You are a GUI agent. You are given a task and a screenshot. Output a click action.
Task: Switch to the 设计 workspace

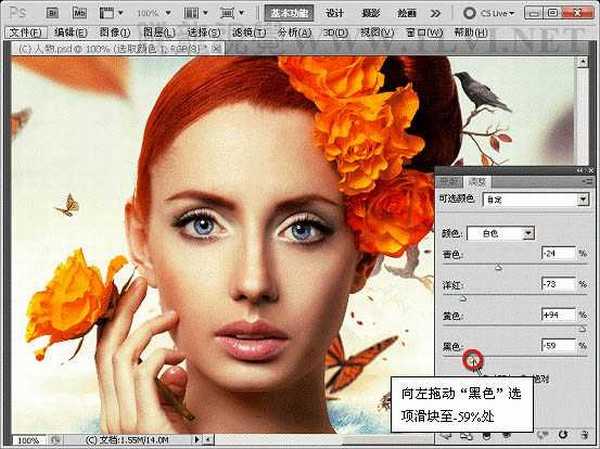[335, 14]
